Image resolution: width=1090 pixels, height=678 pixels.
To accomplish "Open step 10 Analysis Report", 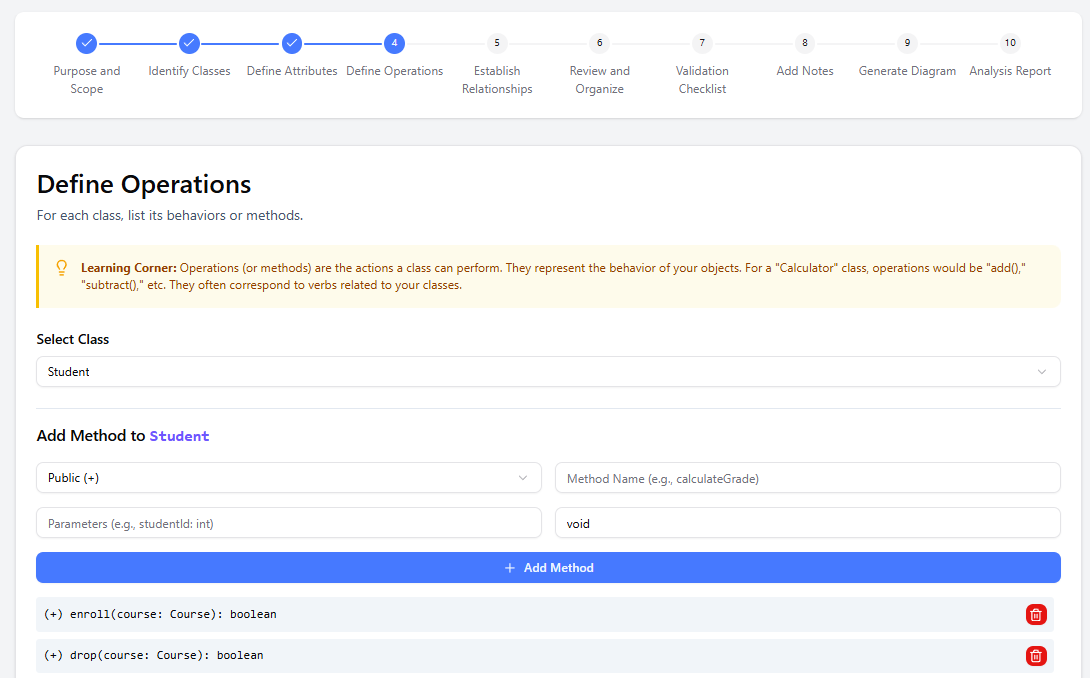I will (x=1010, y=43).
